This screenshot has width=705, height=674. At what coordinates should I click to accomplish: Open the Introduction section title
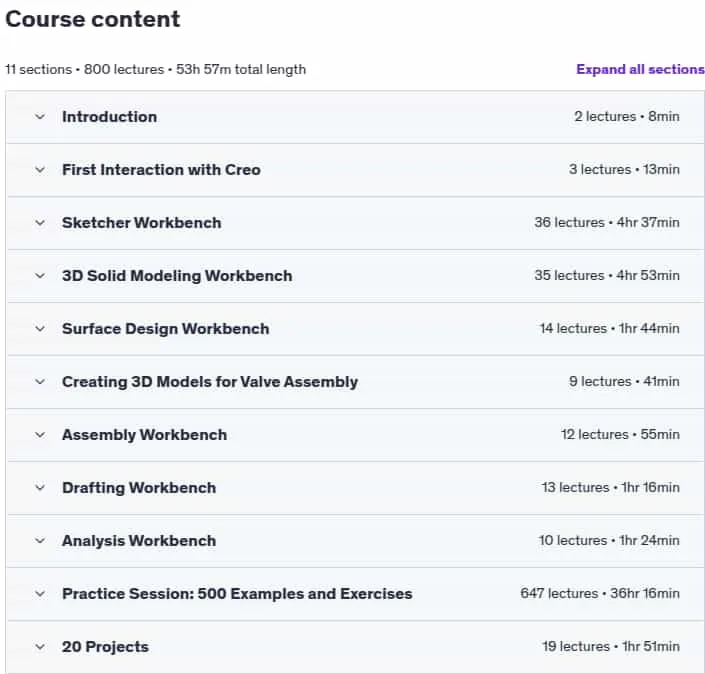coord(109,117)
